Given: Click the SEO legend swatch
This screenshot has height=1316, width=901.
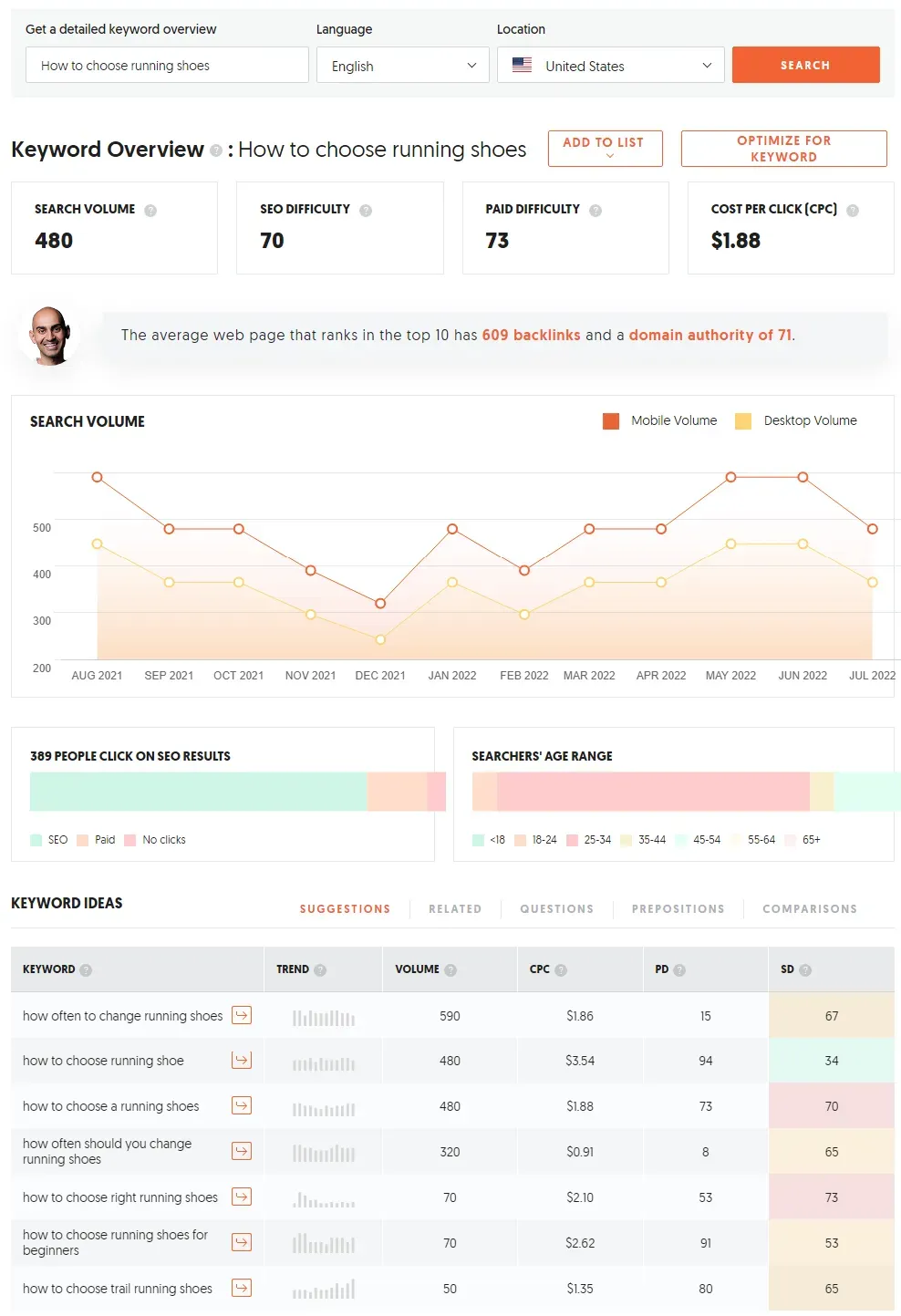Looking at the screenshot, I should point(36,840).
